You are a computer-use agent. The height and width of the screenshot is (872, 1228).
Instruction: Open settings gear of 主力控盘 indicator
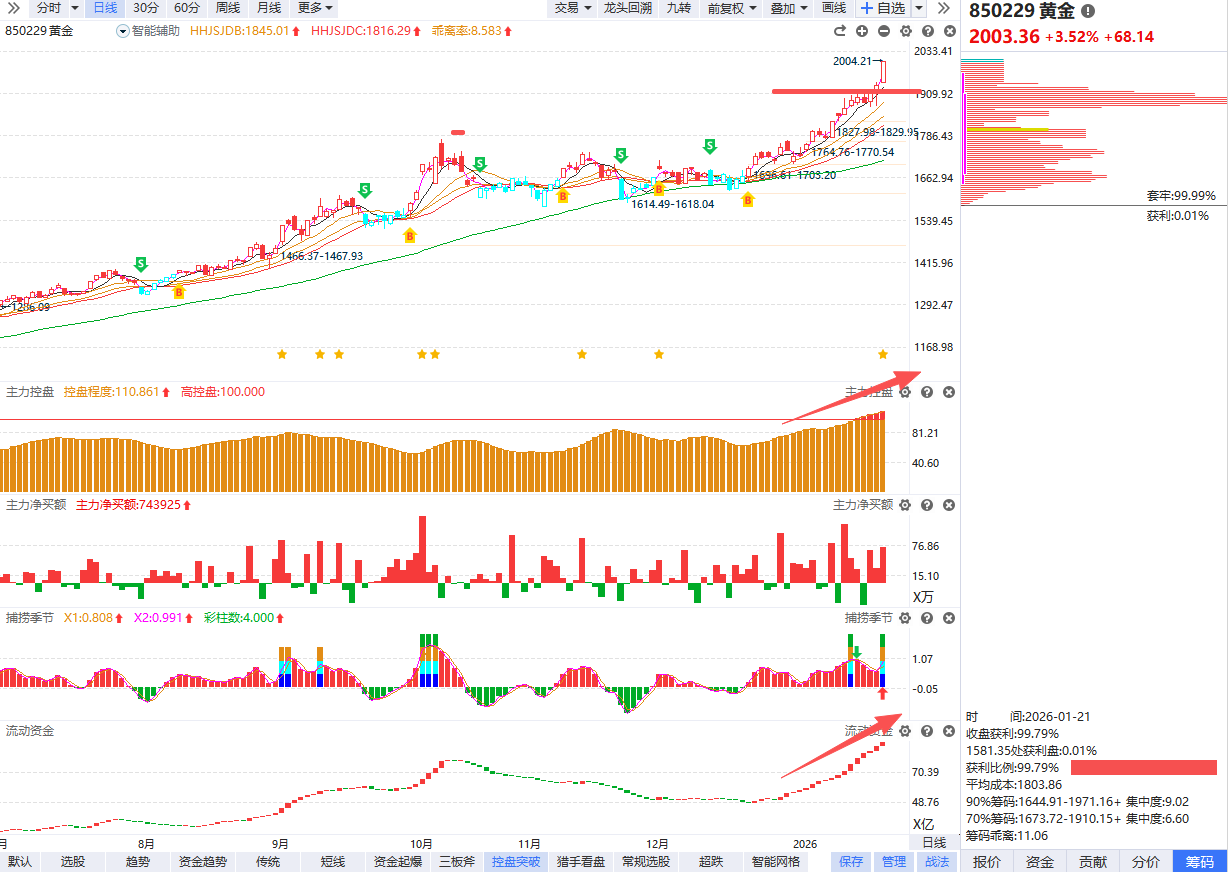(905, 392)
